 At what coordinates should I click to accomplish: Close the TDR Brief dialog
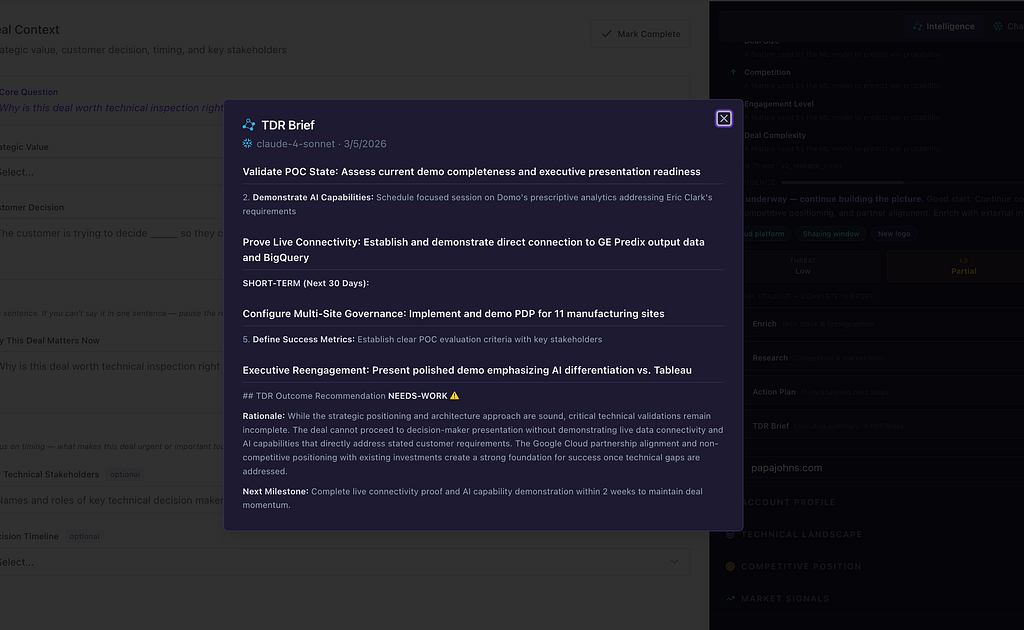(724, 118)
